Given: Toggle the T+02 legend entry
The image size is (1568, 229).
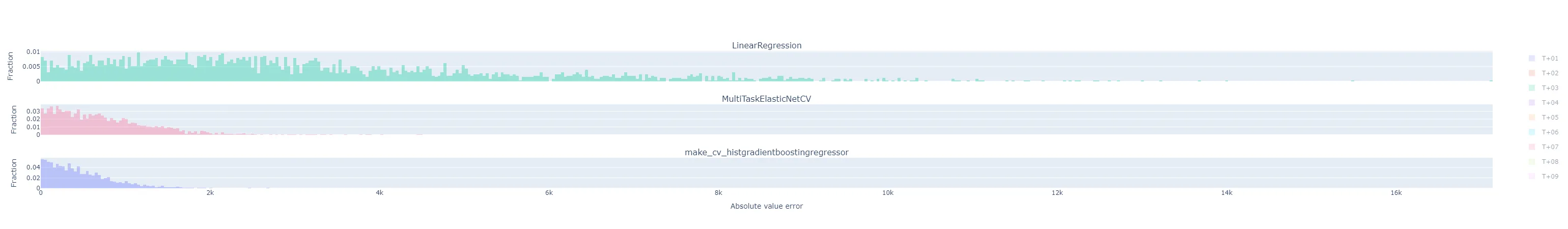Looking at the screenshot, I should click(x=1549, y=73).
